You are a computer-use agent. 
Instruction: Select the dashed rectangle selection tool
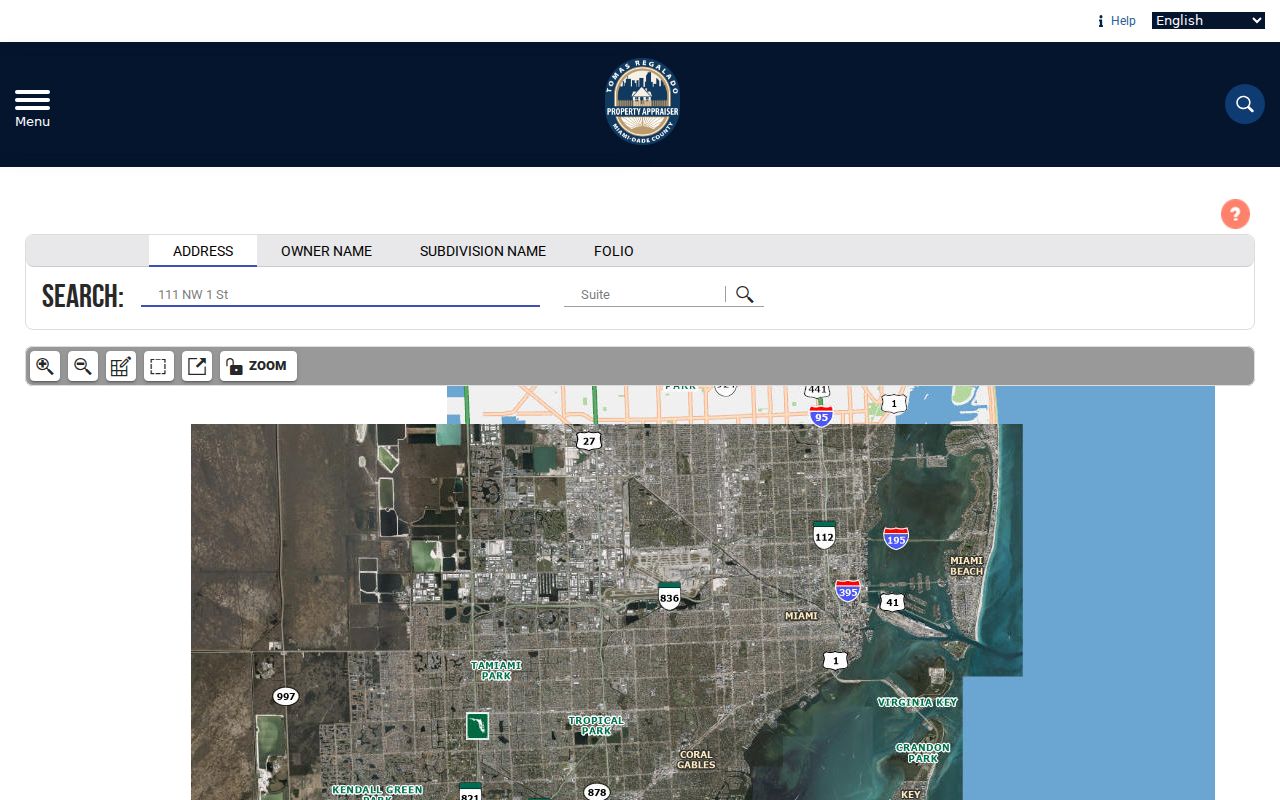tap(158, 366)
